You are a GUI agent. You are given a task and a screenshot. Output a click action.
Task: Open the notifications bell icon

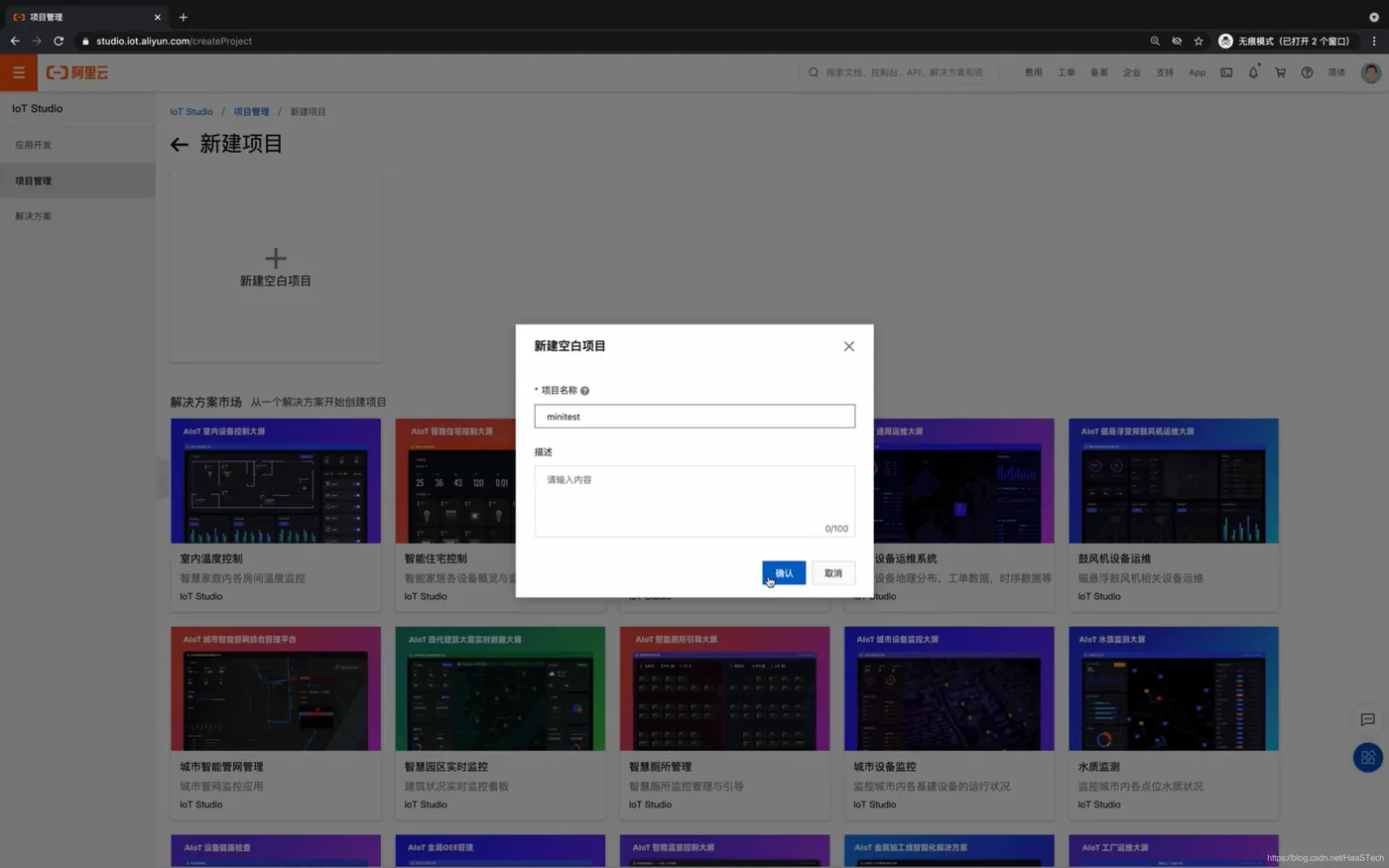[x=1253, y=72]
